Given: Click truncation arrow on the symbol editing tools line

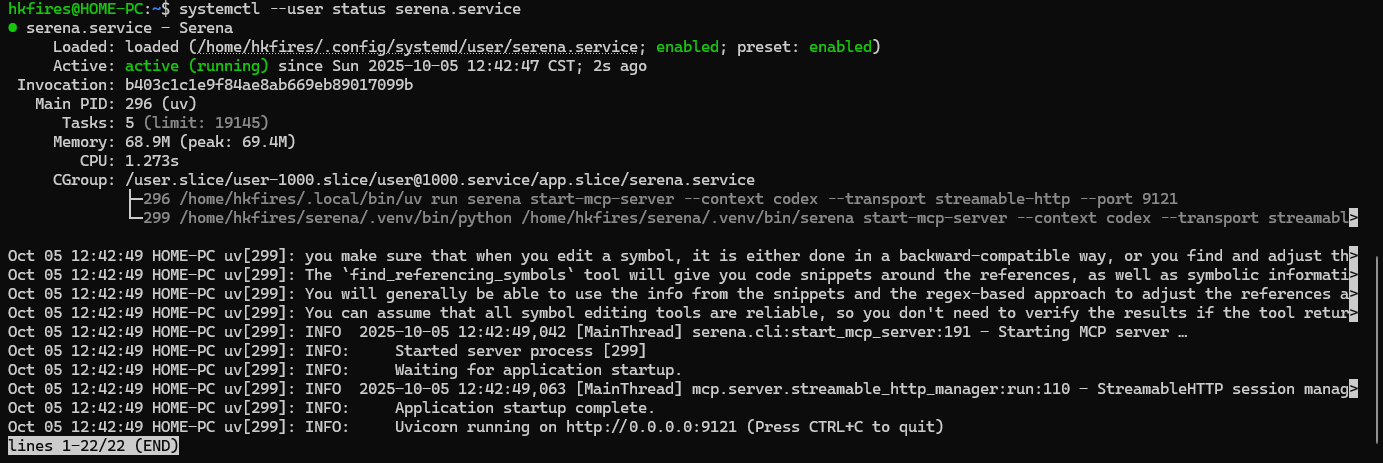Looking at the screenshot, I should point(1353,313).
